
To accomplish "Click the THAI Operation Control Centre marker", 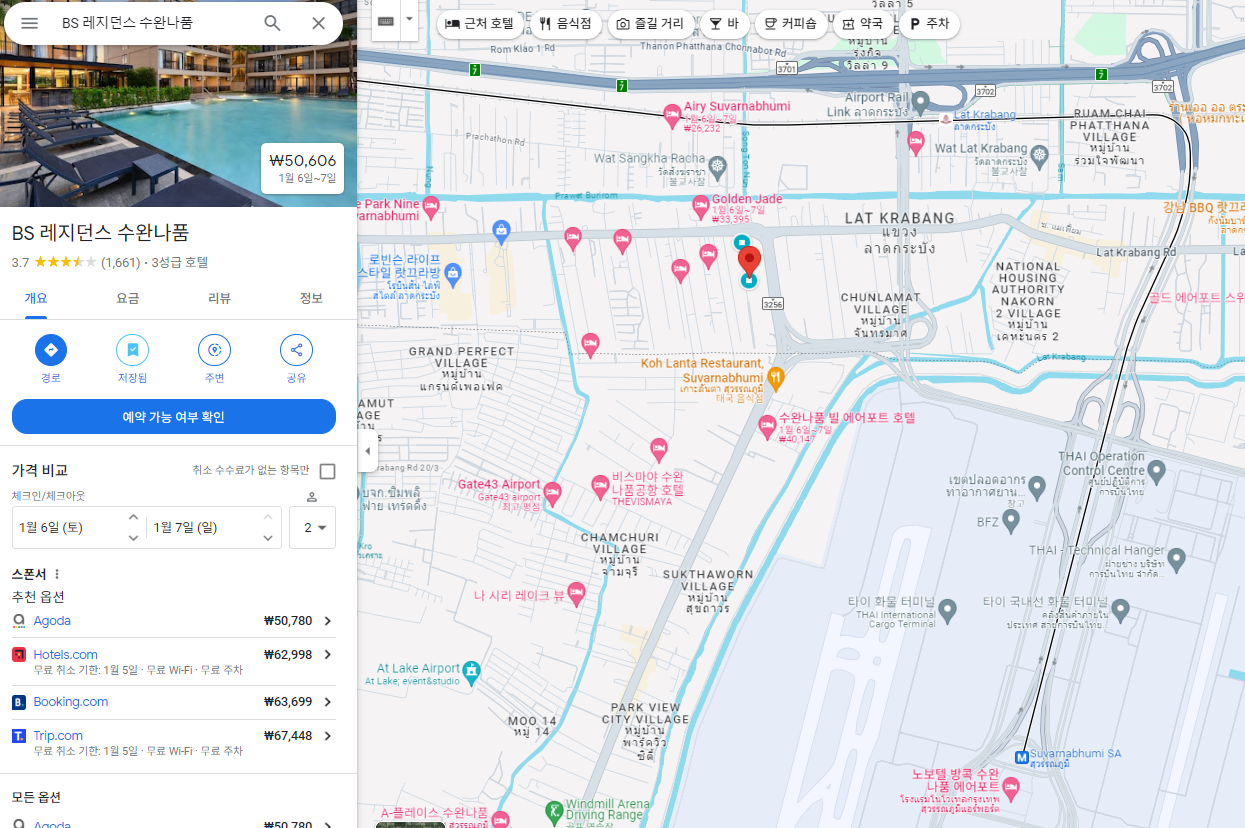I will (x=1157, y=469).
